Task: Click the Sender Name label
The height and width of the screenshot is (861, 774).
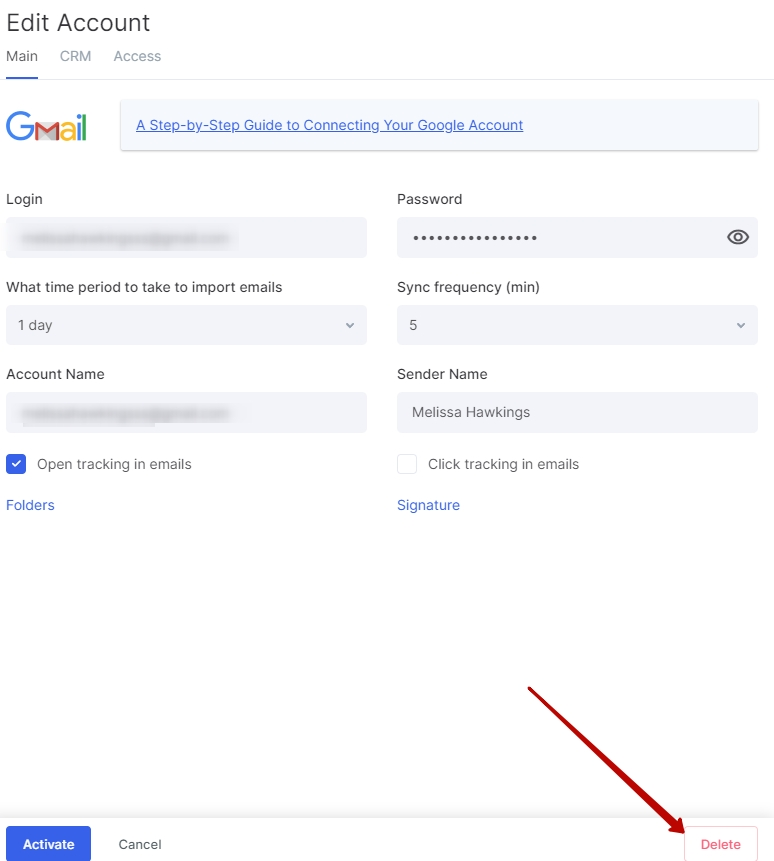Action: pos(442,374)
